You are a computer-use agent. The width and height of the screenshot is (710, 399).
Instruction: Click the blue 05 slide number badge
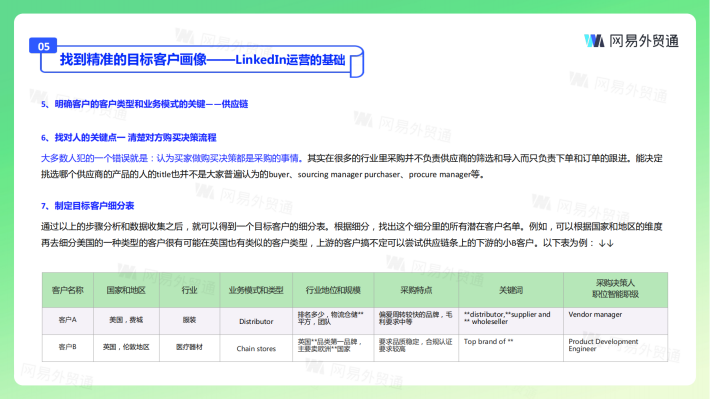(x=43, y=46)
